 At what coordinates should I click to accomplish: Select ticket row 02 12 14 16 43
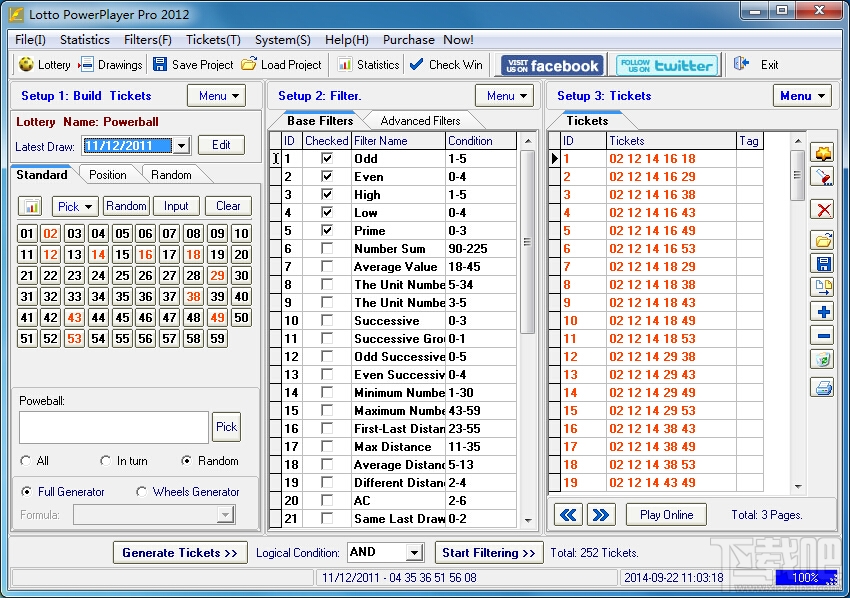point(656,213)
